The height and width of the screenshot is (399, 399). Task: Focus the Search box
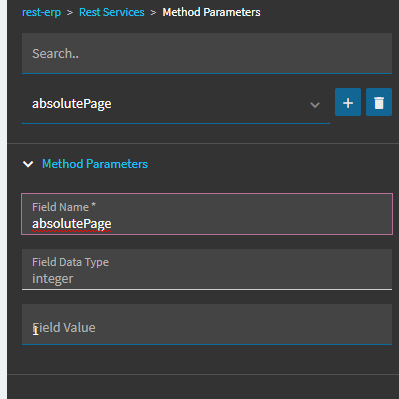(x=207, y=53)
